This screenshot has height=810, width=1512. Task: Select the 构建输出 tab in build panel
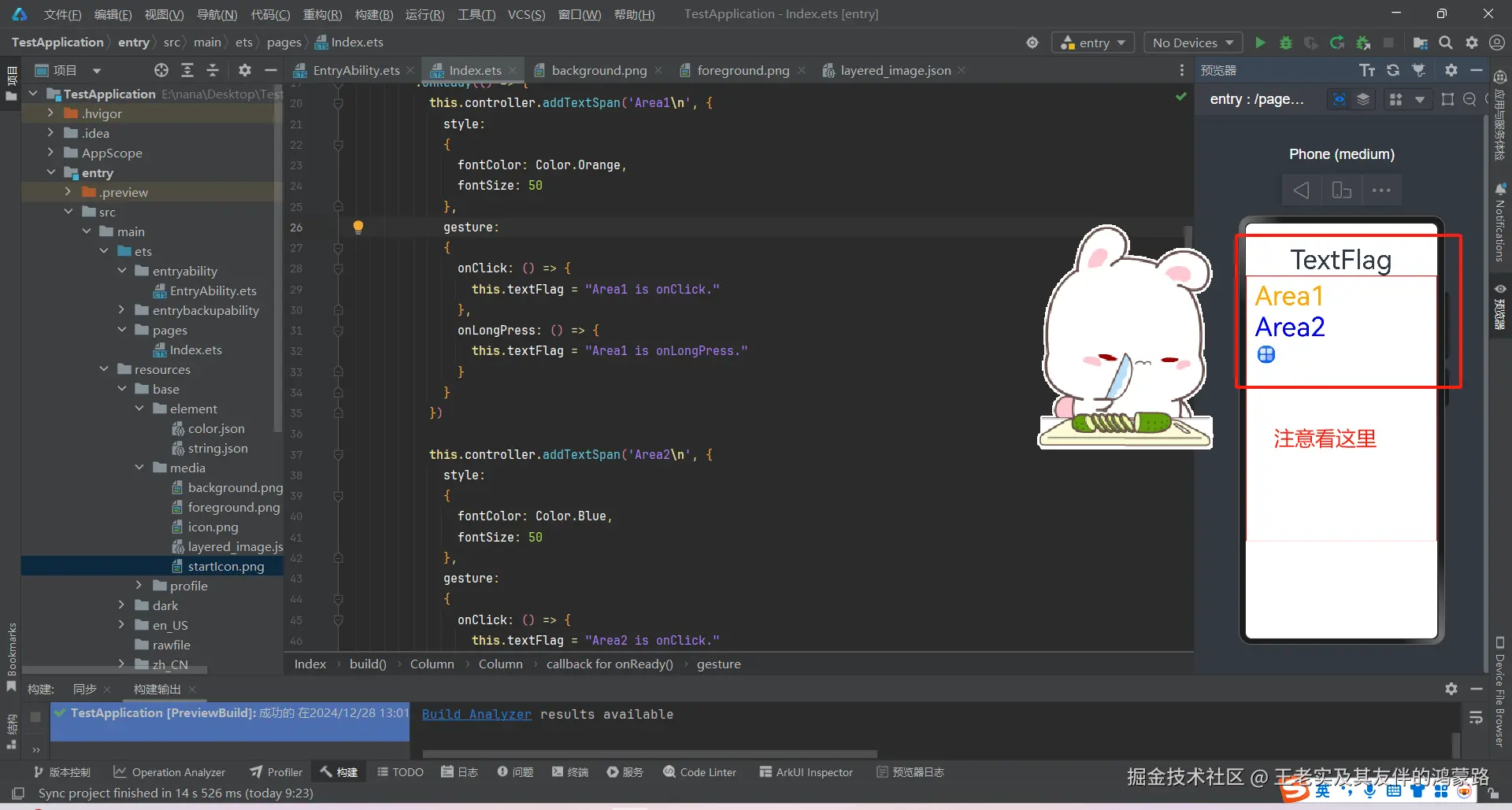click(157, 689)
